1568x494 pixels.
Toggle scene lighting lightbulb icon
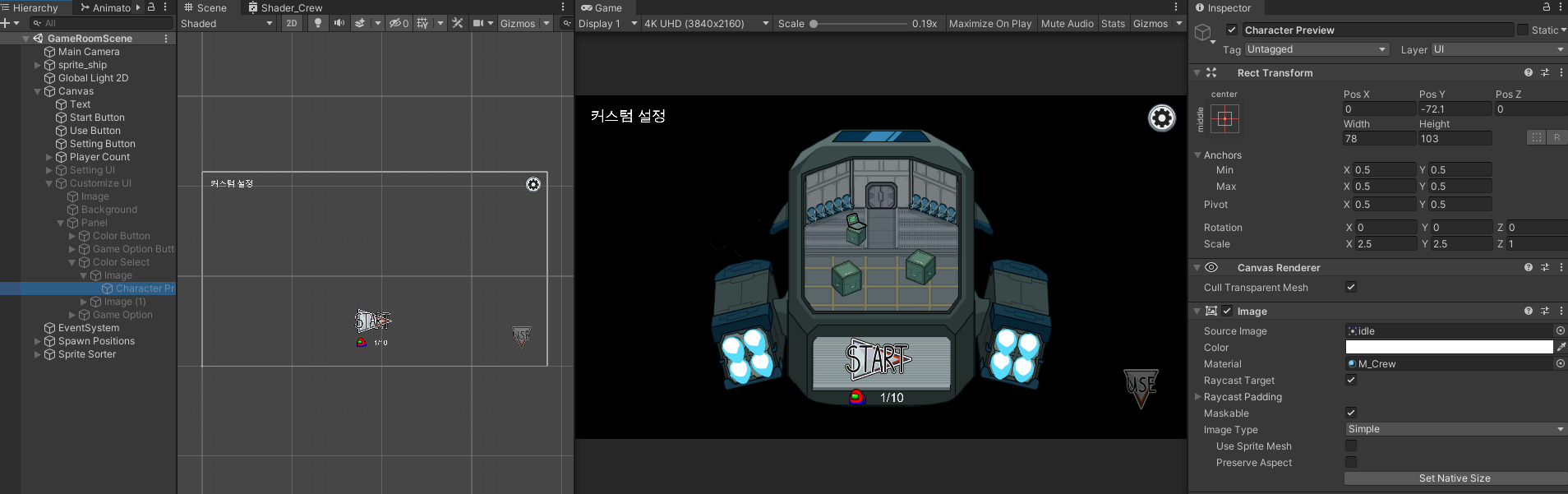click(x=318, y=23)
